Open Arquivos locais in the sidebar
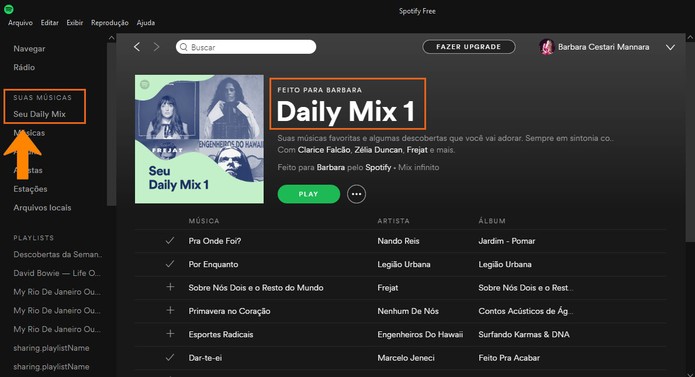 coord(42,208)
